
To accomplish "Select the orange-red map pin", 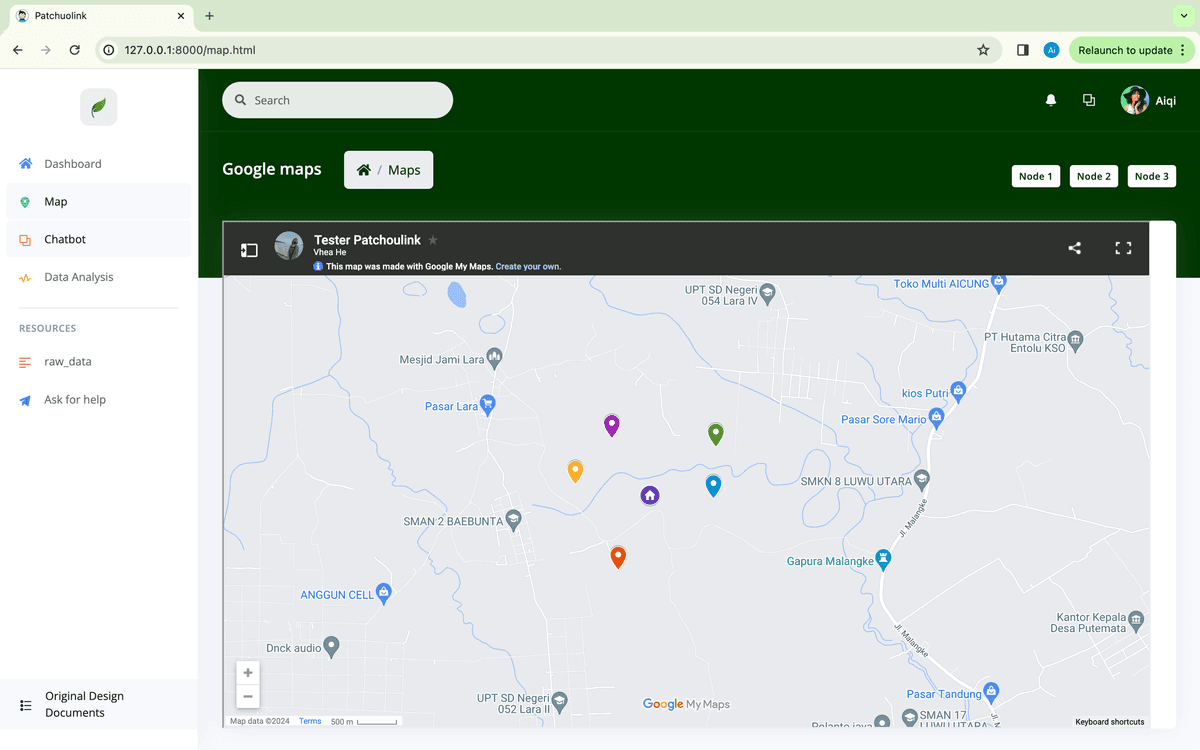I will pyautogui.click(x=618, y=556).
